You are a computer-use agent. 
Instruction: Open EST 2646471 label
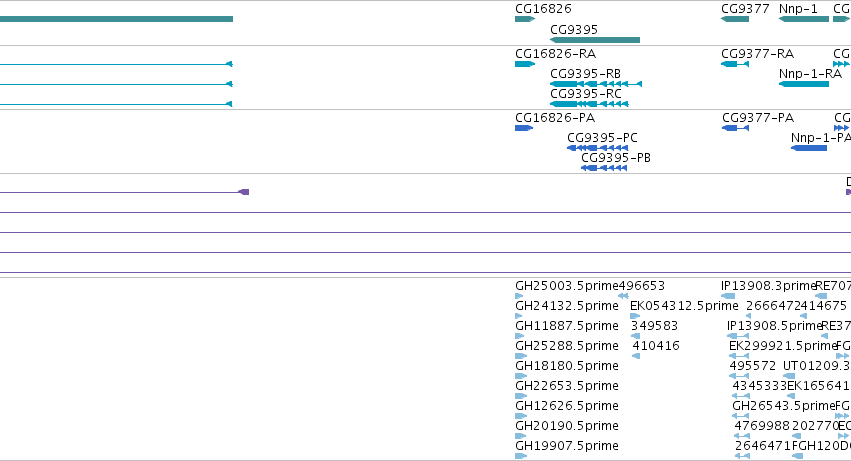pos(763,446)
